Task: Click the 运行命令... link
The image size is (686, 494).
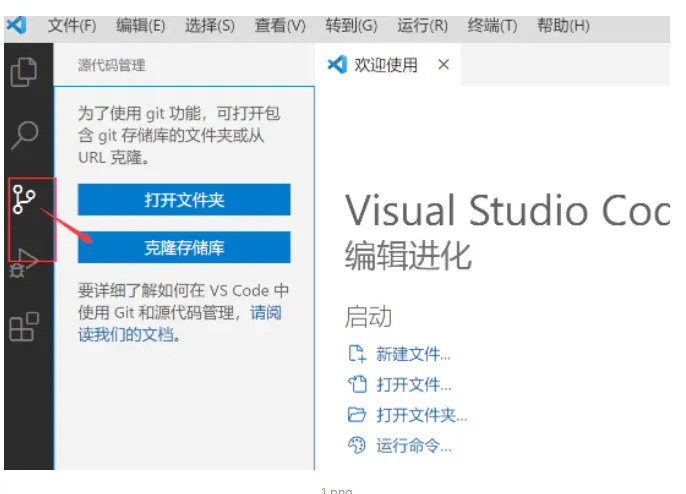Action: click(413, 445)
